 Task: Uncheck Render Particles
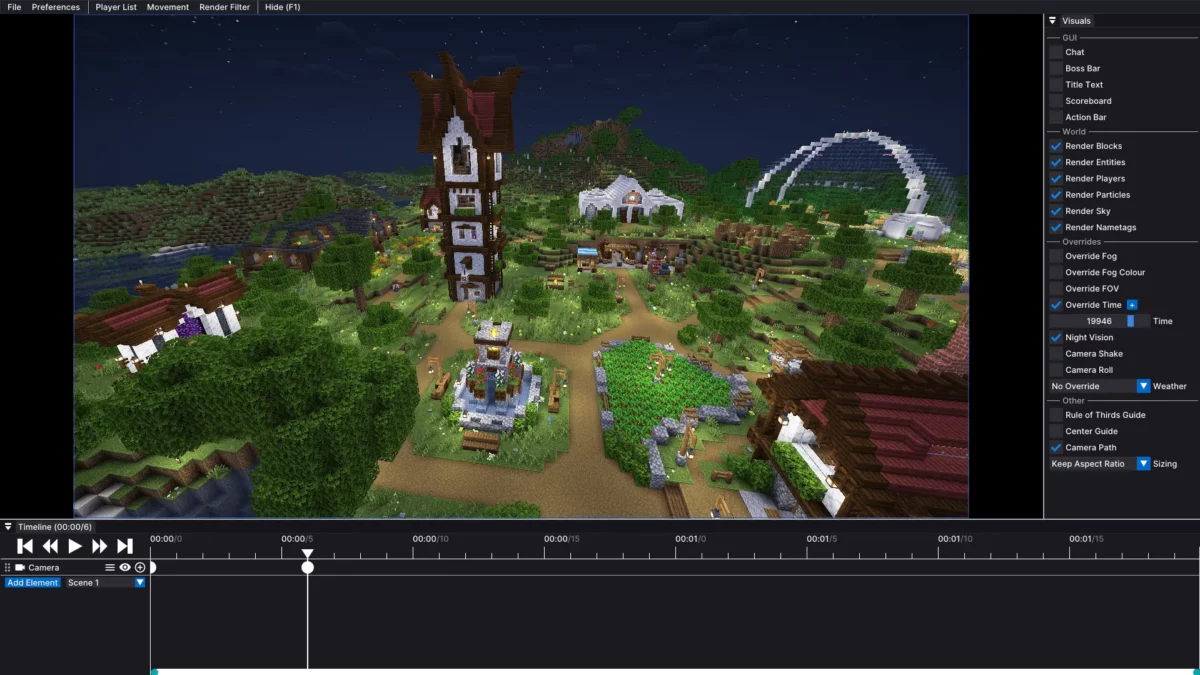(1056, 195)
